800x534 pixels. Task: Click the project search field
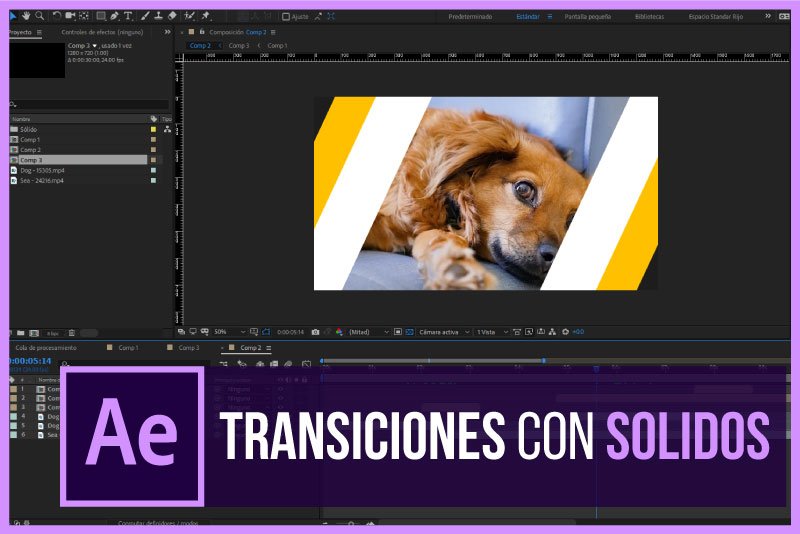(89, 105)
